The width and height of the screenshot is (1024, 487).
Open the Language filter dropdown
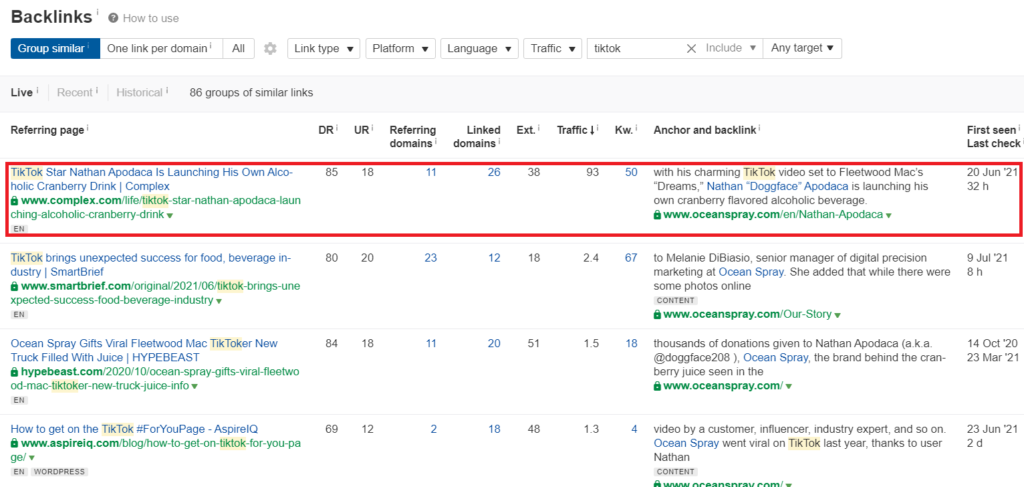point(479,48)
